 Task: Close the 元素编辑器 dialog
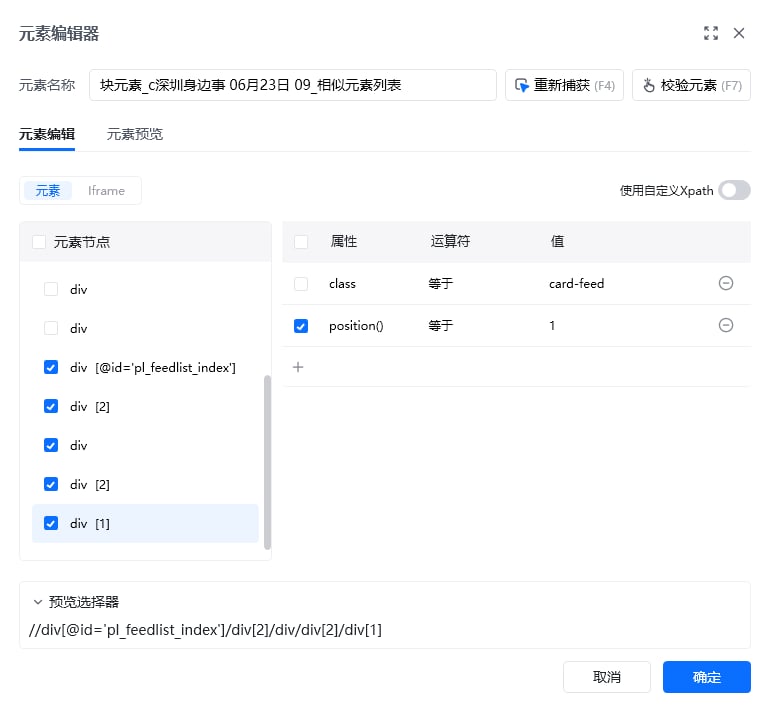pyautogui.click(x=739, y=33)
